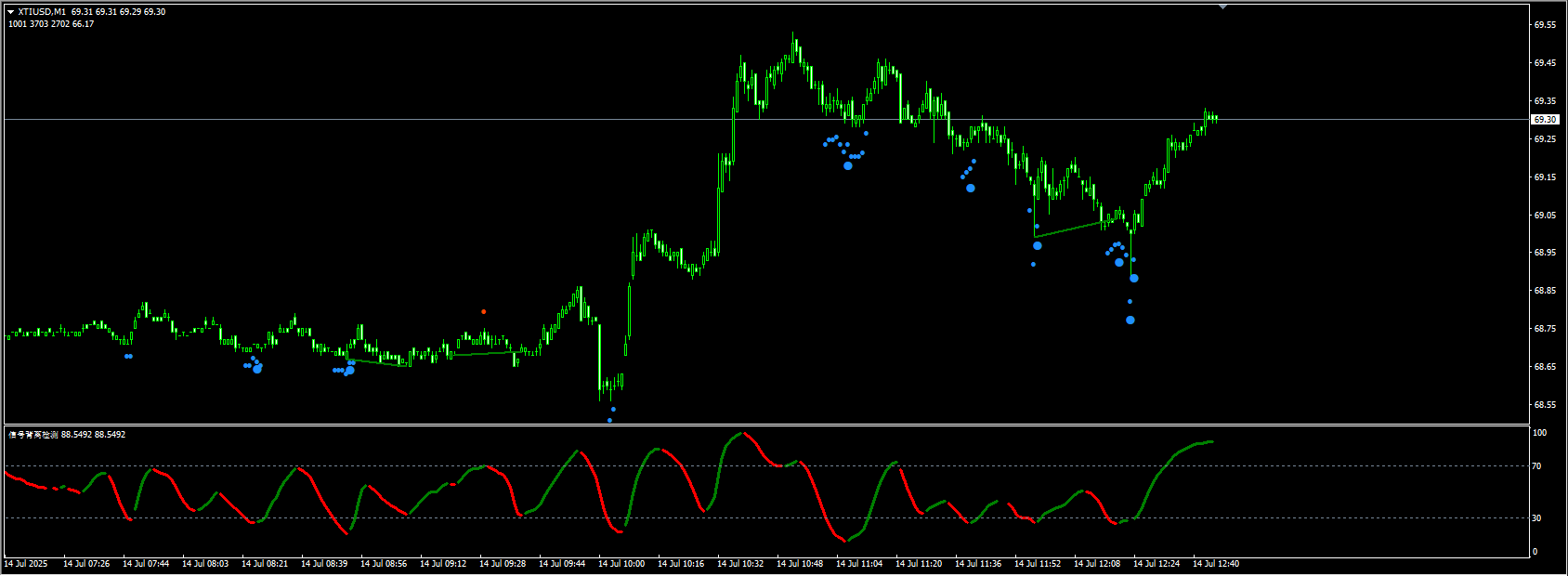Click the current price label 69.30
1568x576 pixels.
coord(1545,120)
